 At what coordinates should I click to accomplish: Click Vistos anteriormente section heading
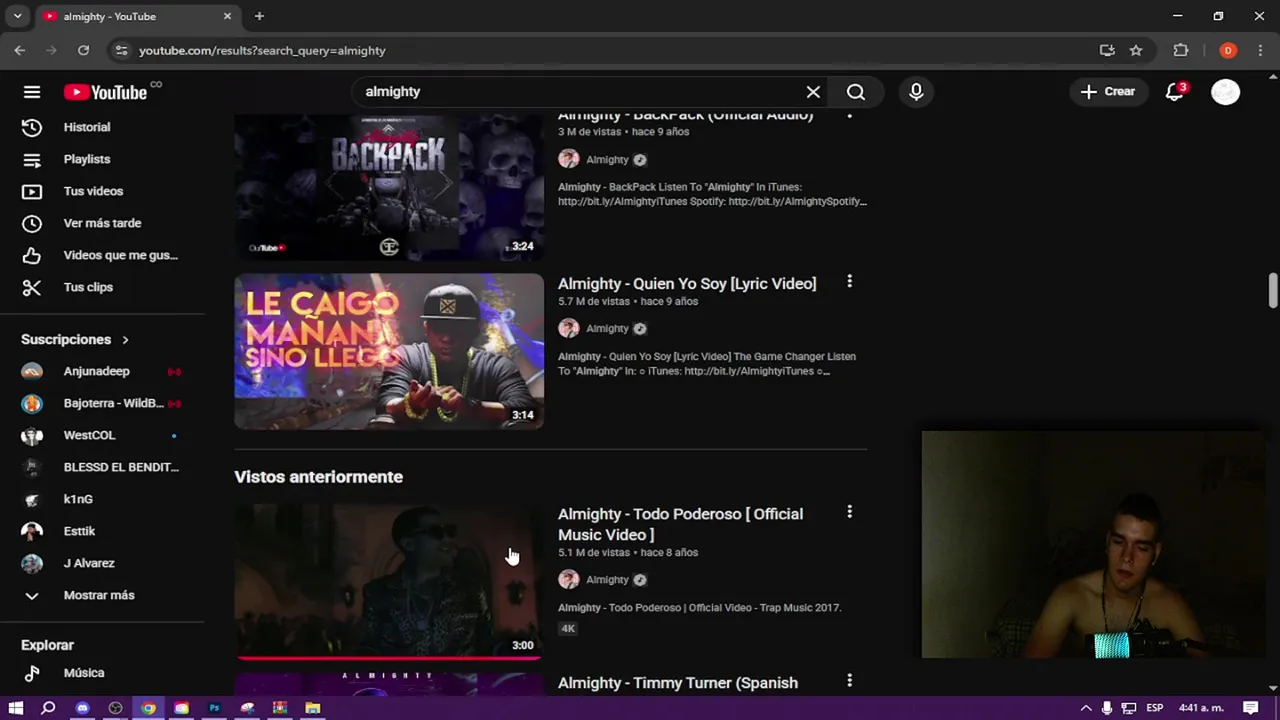pos(319,477)
